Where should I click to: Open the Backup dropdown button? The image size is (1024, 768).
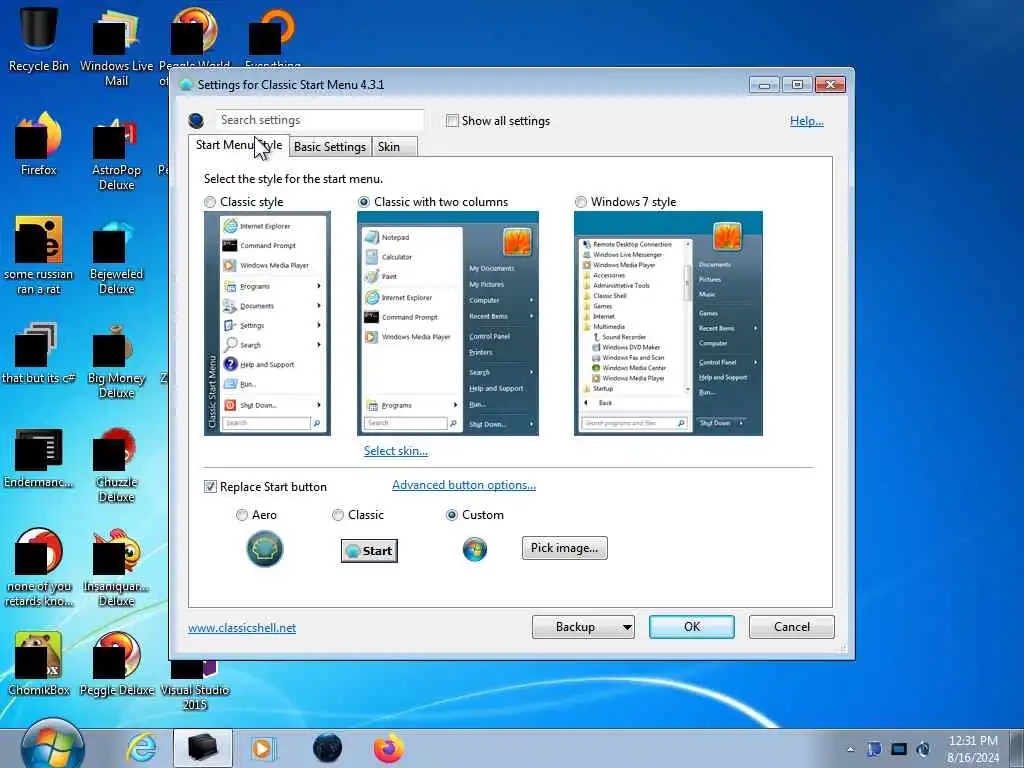[x=583, y=627]
